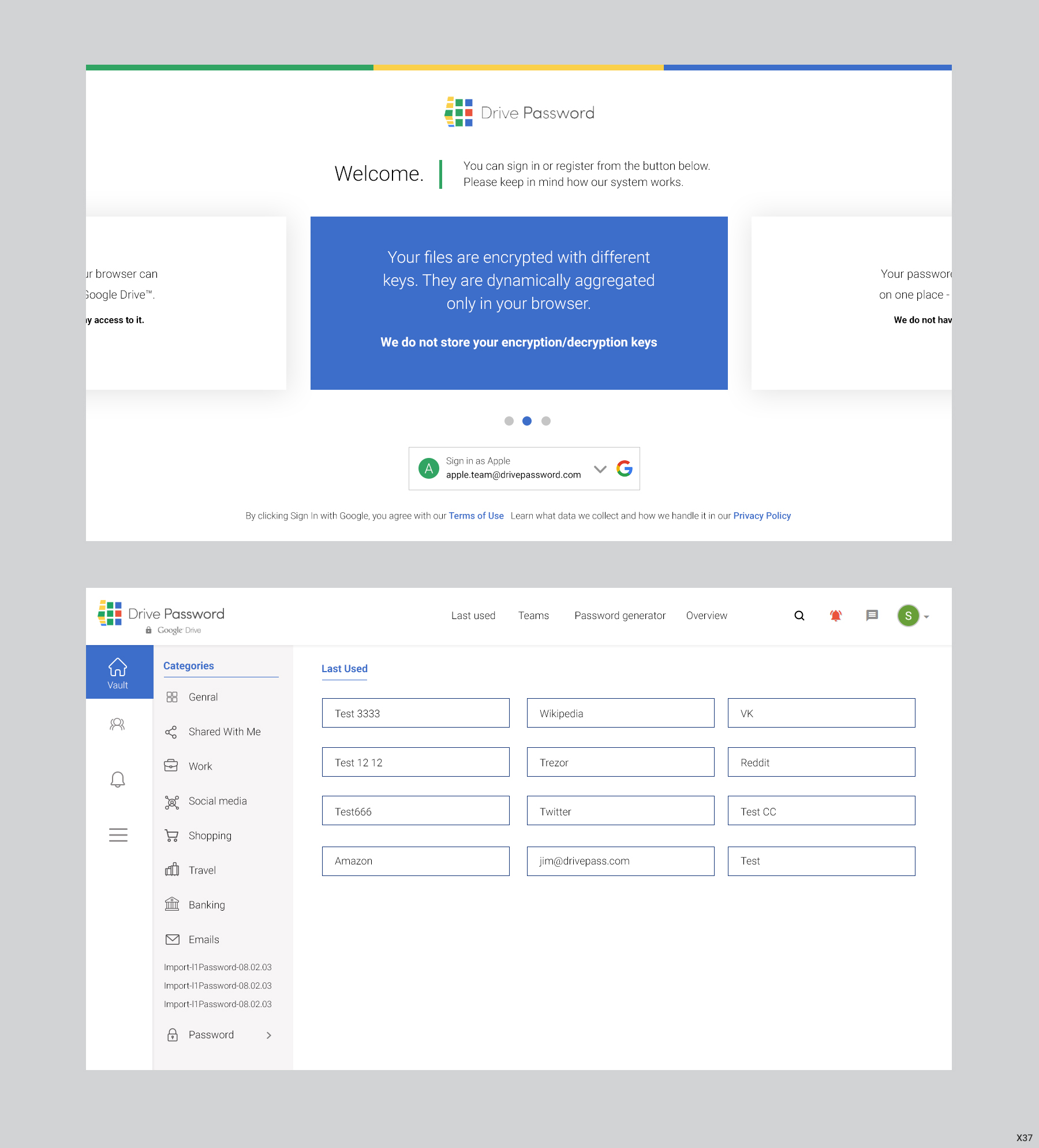The width and height of the screenshot is (1039, 1148).
Task: Open the Privacy Policy link
Action: [x=762, y=516]
